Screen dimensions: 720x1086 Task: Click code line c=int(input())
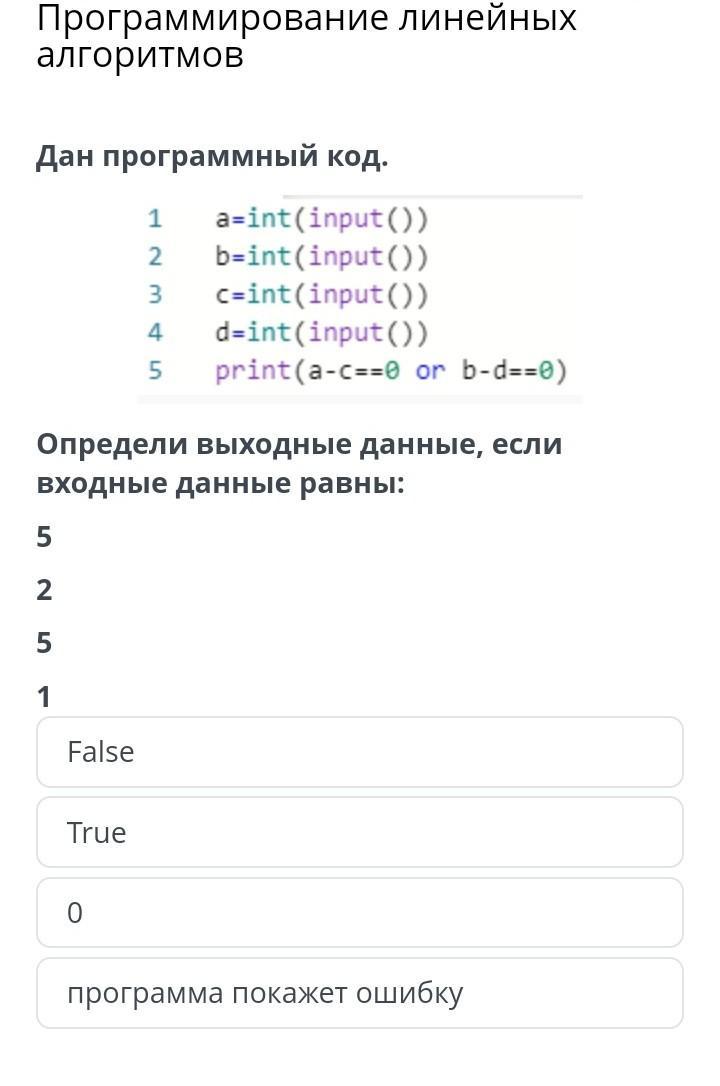coord(321,294)
